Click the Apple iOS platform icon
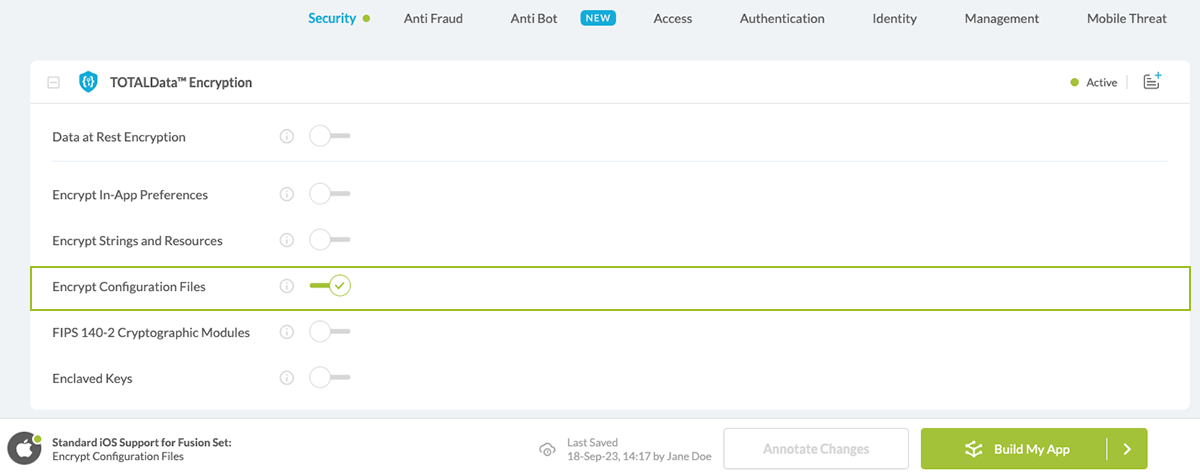1200x473 pixels. click(x=24, y=449)
